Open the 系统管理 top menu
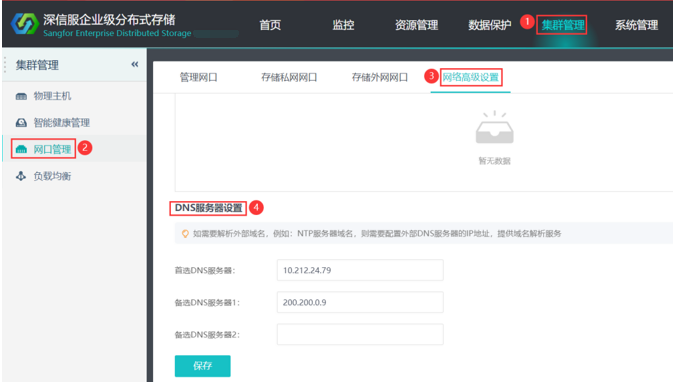The height and width of the screenshot is (390, 673). [637, 25]
